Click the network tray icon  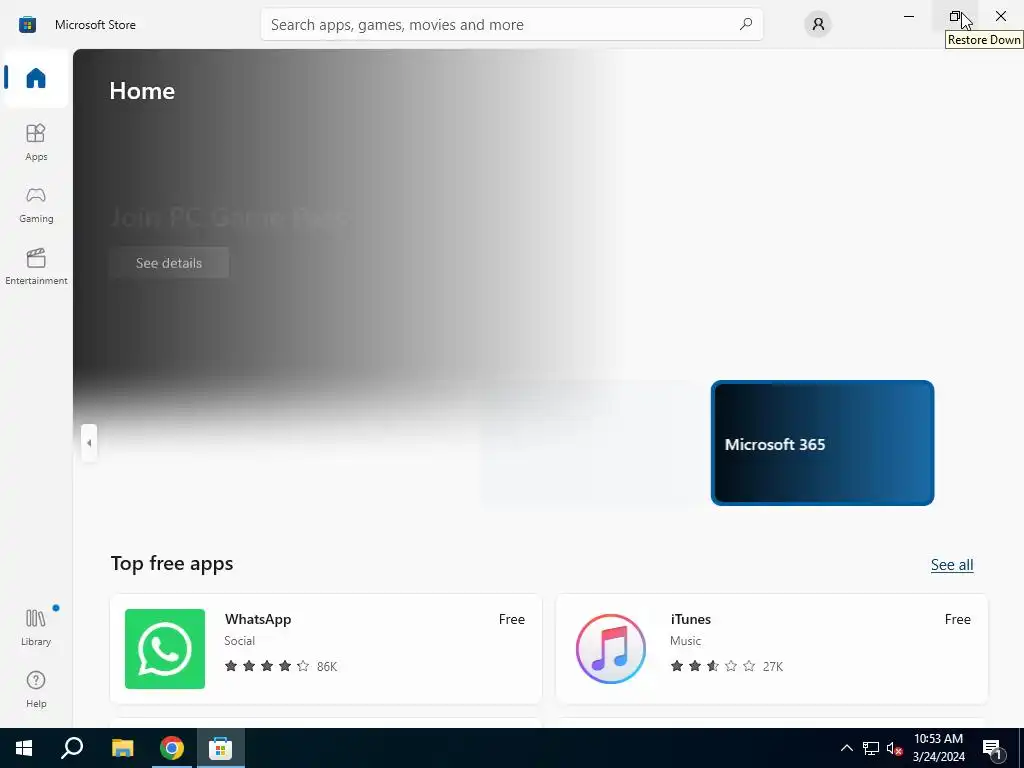click(871, 748)
